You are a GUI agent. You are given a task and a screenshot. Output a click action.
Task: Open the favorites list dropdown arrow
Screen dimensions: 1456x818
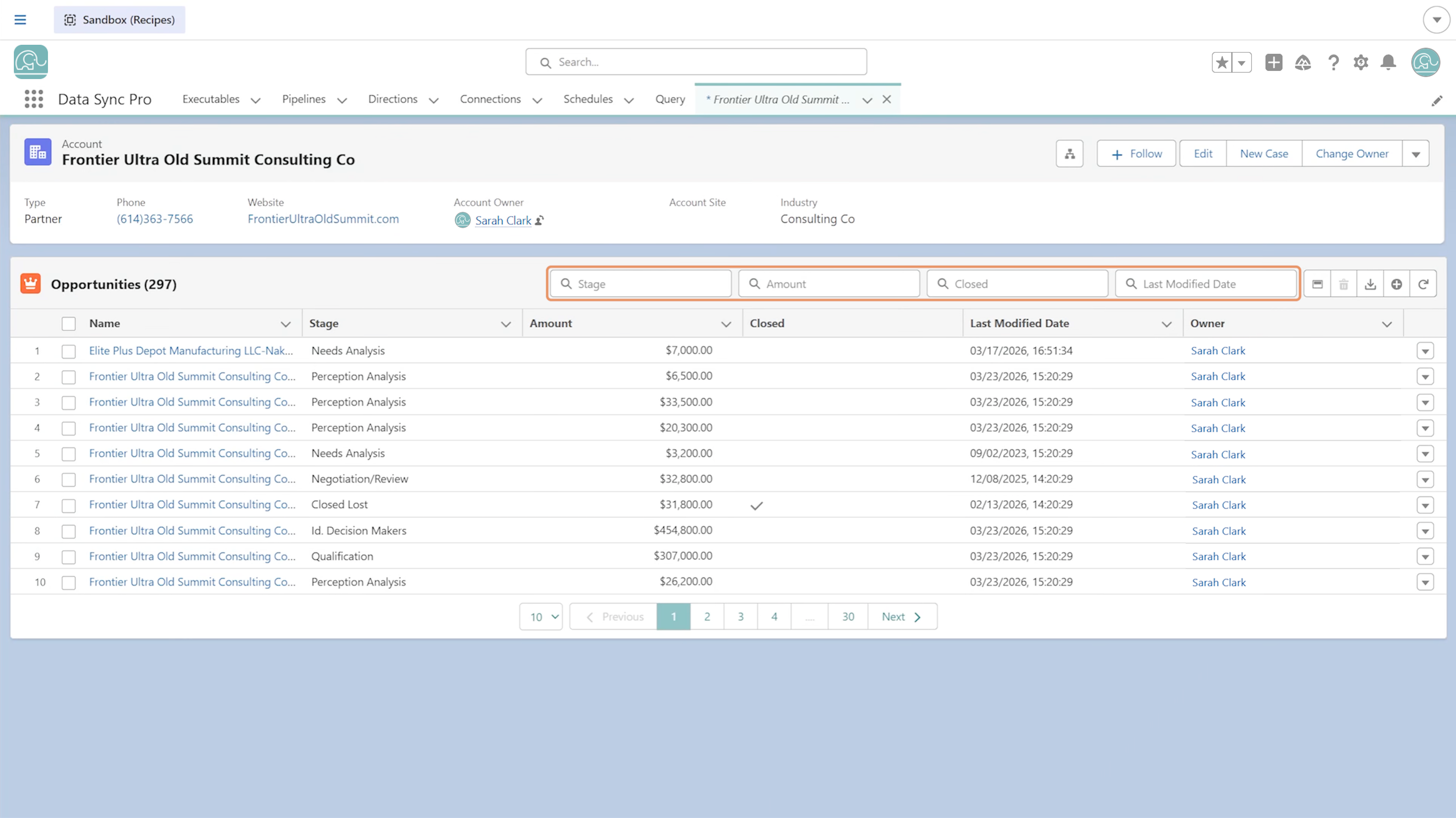1242,62
